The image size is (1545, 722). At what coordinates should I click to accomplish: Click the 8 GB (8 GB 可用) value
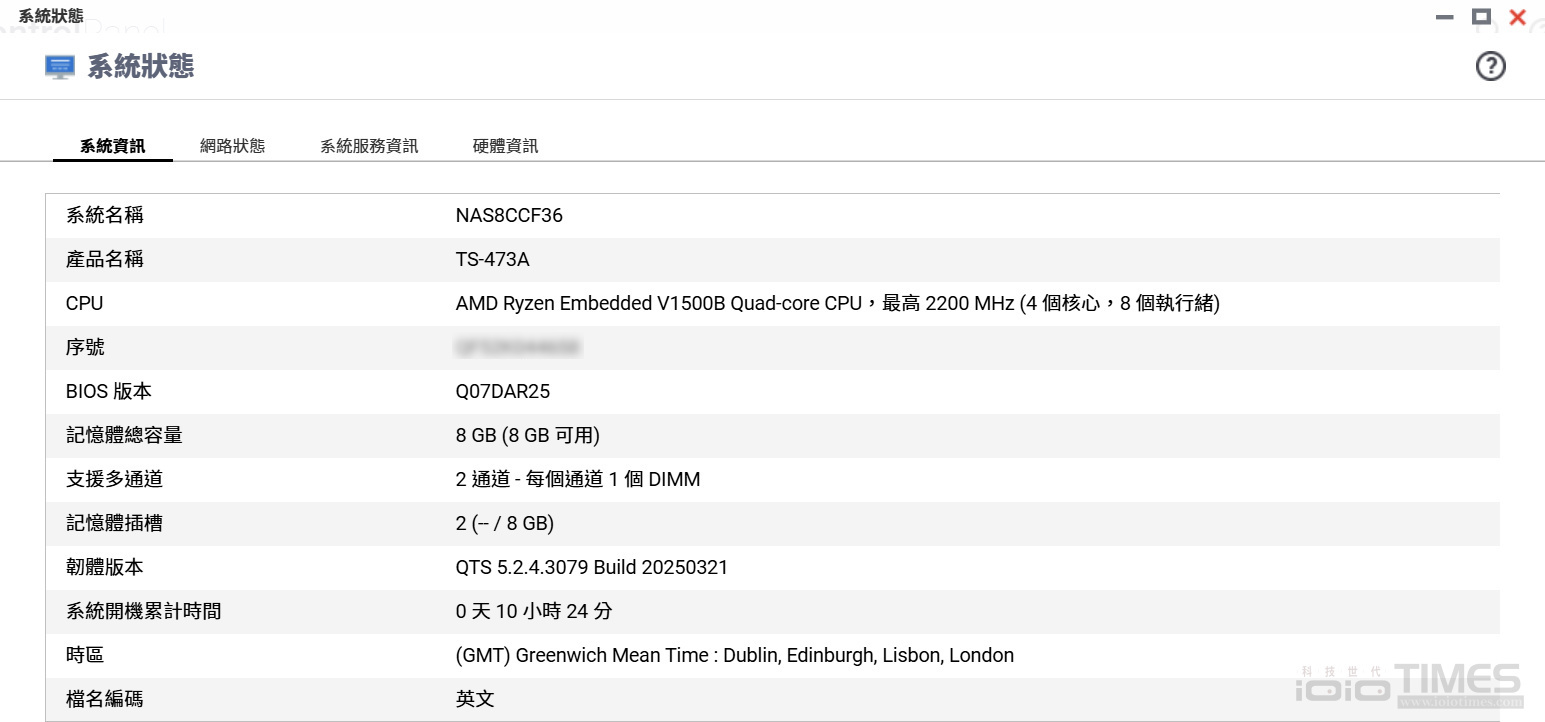click(x=527, y=435)
